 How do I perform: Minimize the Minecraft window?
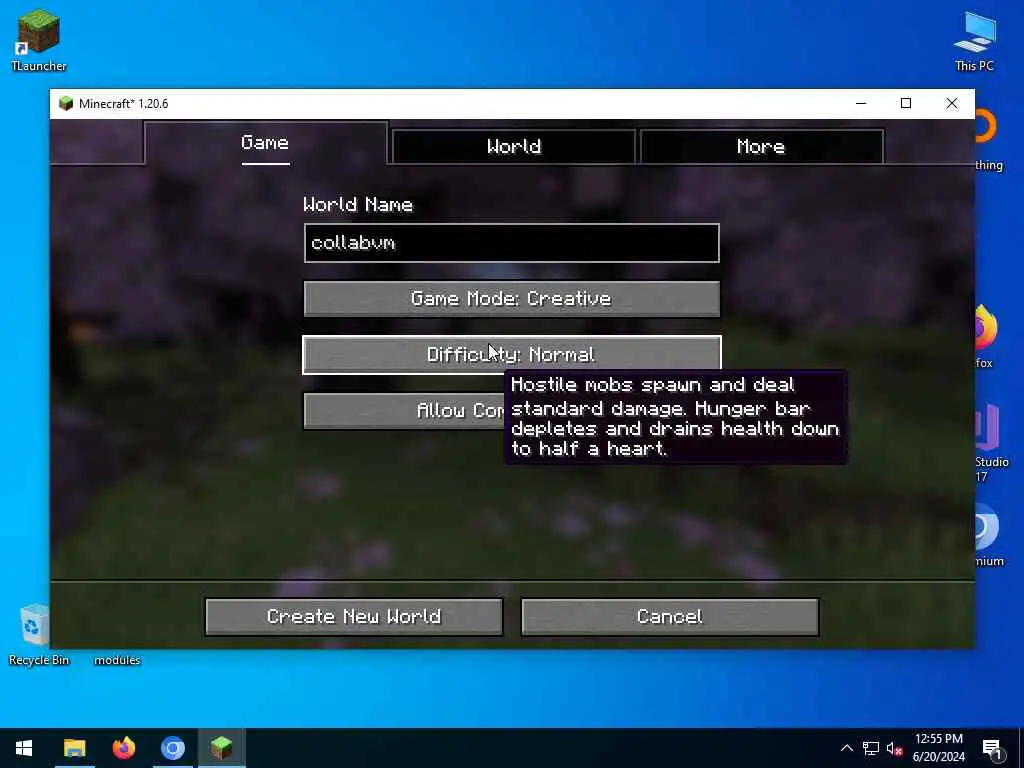coord(861,103)
